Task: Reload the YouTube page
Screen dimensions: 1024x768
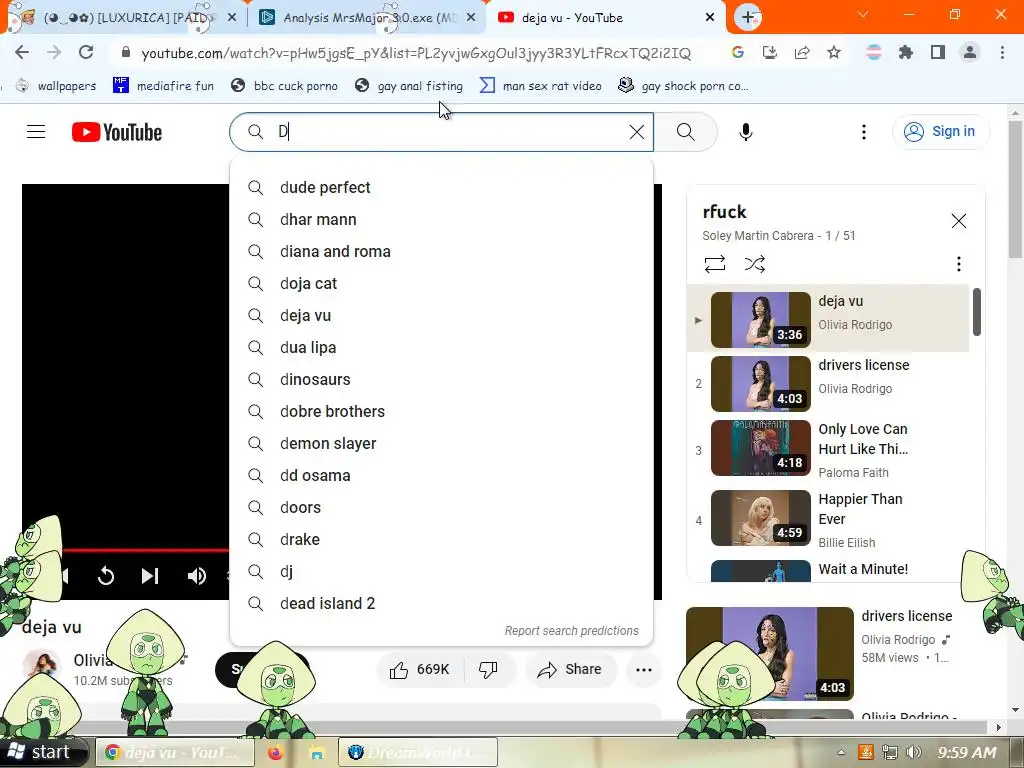Action: [86, 52]
